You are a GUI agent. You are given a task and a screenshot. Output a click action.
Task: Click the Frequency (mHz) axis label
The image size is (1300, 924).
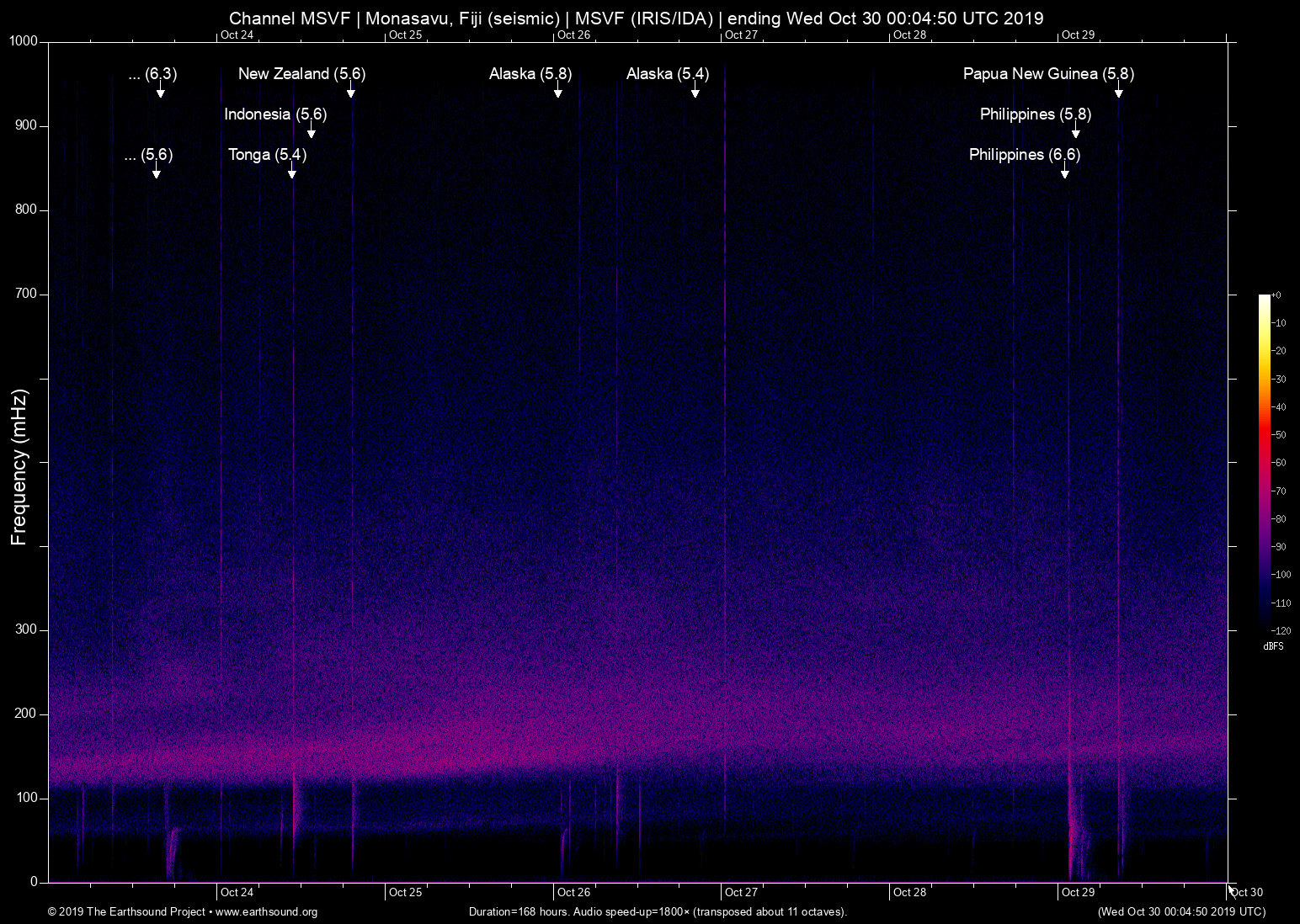click(18, 462)
